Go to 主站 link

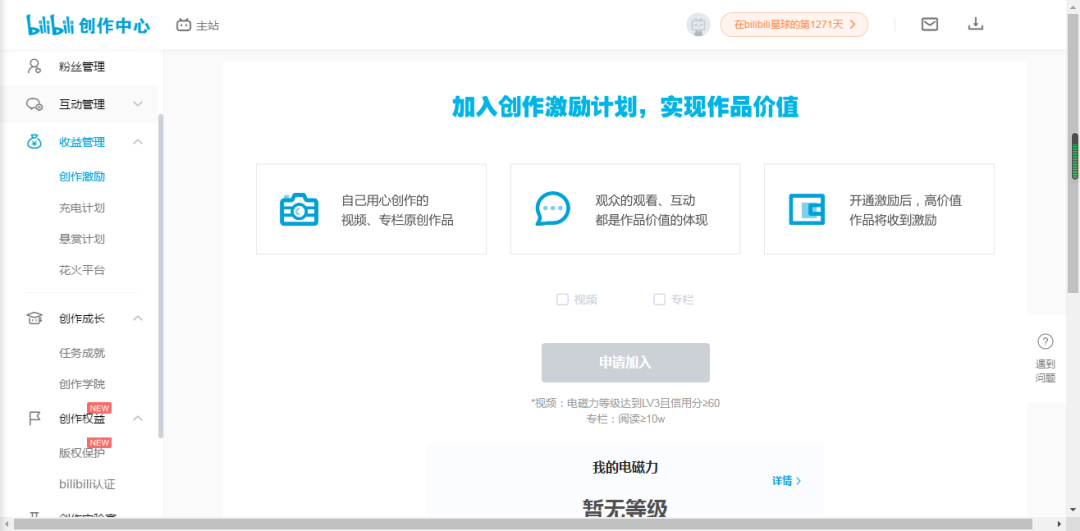208,25
